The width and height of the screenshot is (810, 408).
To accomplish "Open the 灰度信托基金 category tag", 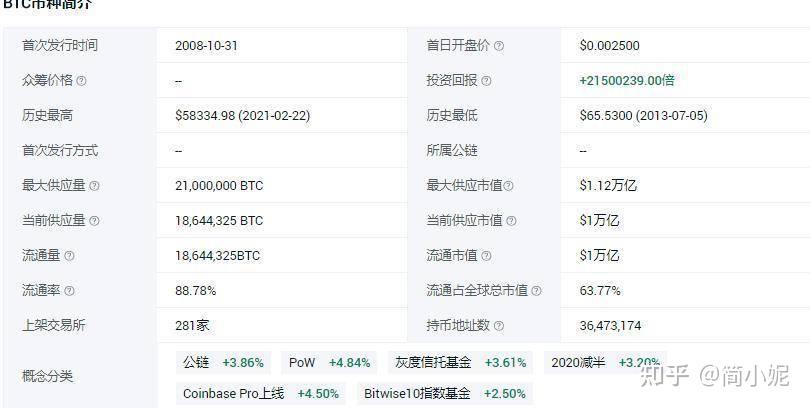I will point(461,363).
